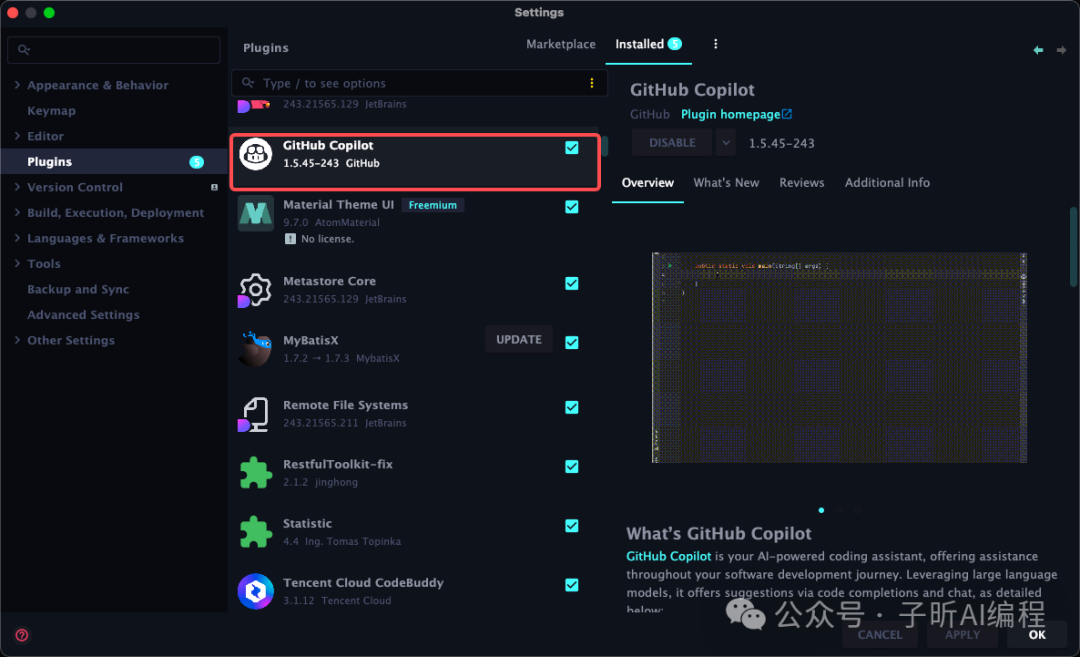Expand the Other Settings node
This screenshot has height=657, width=1080.
17,340
